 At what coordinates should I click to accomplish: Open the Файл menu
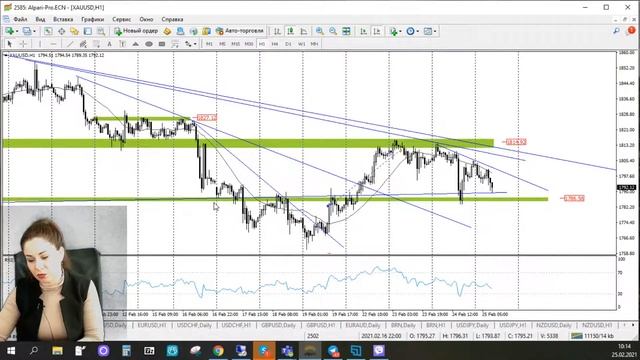[20, 19]
